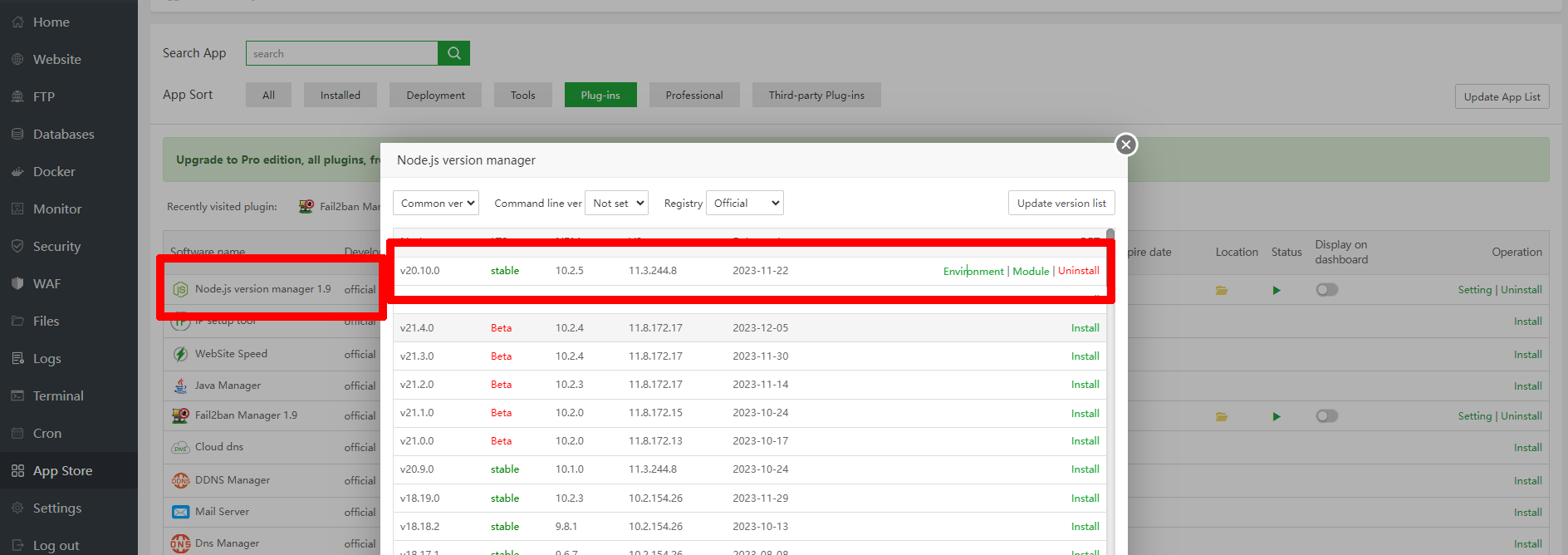Viewport: 1568px width, 555px height.
Task: Open folder location for Node.js version manager
Action: pyautogui.click(x=1221, y=290)
